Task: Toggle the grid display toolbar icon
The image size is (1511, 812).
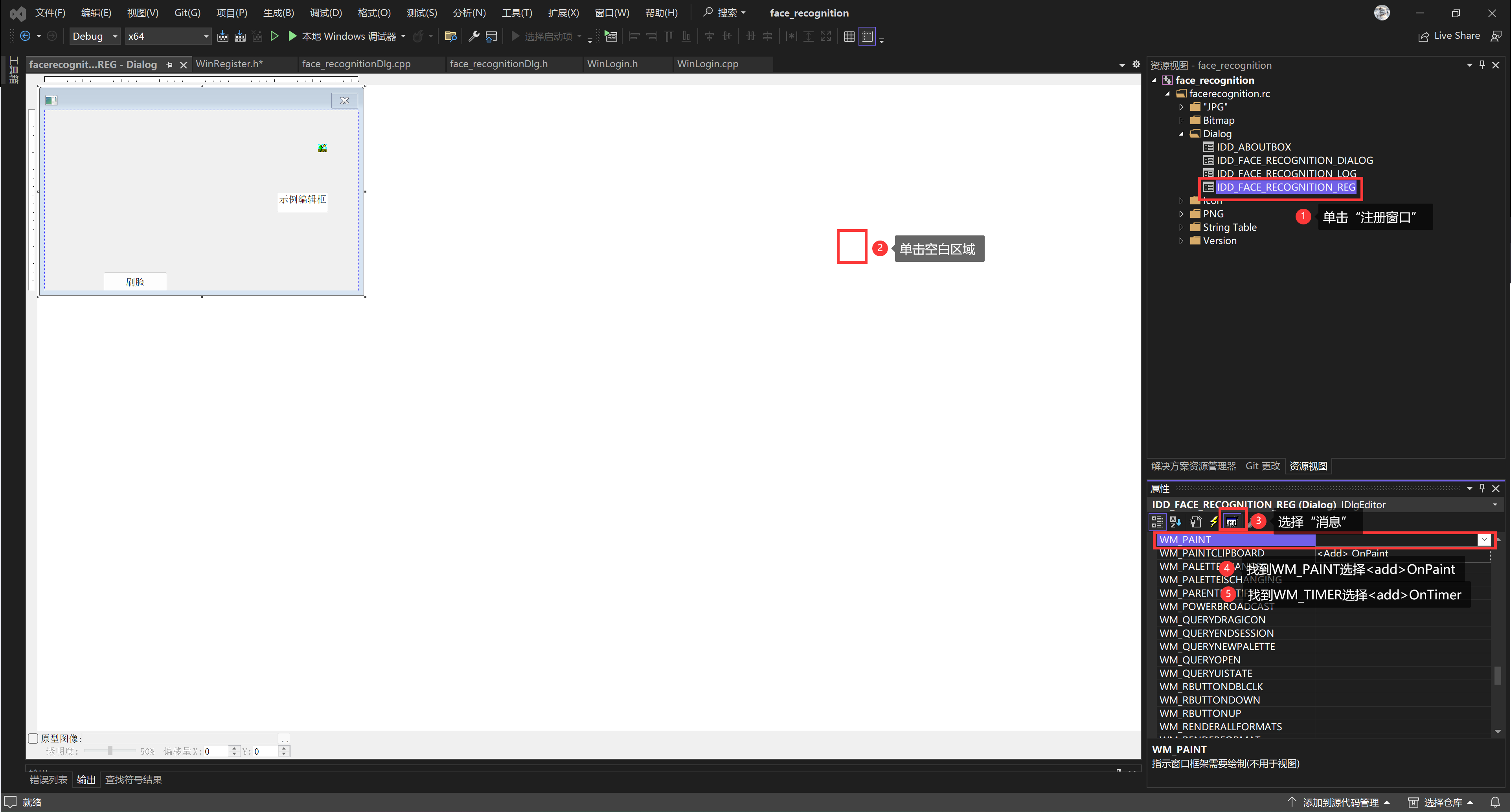Action: coord(849,37)
